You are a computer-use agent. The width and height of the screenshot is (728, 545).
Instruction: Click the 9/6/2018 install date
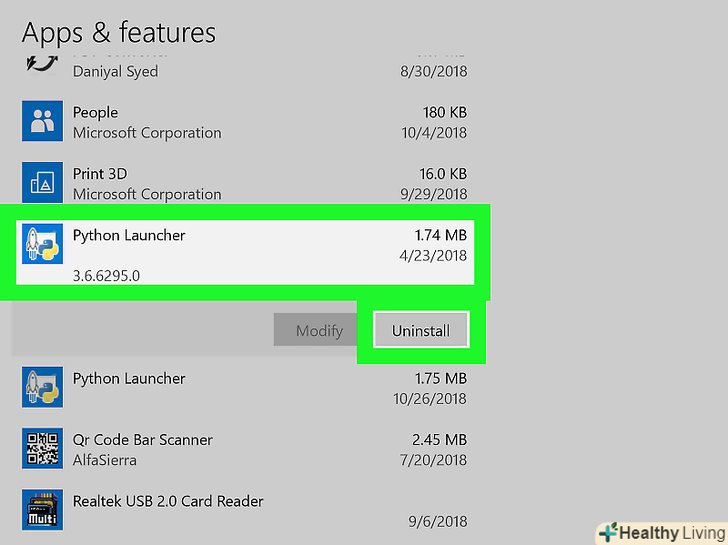click(x=437, y=521)
